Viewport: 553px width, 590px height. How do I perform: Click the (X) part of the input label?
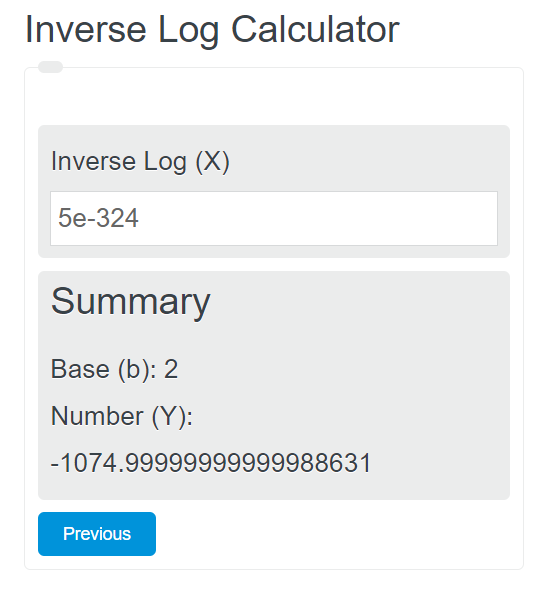[213, 162]
